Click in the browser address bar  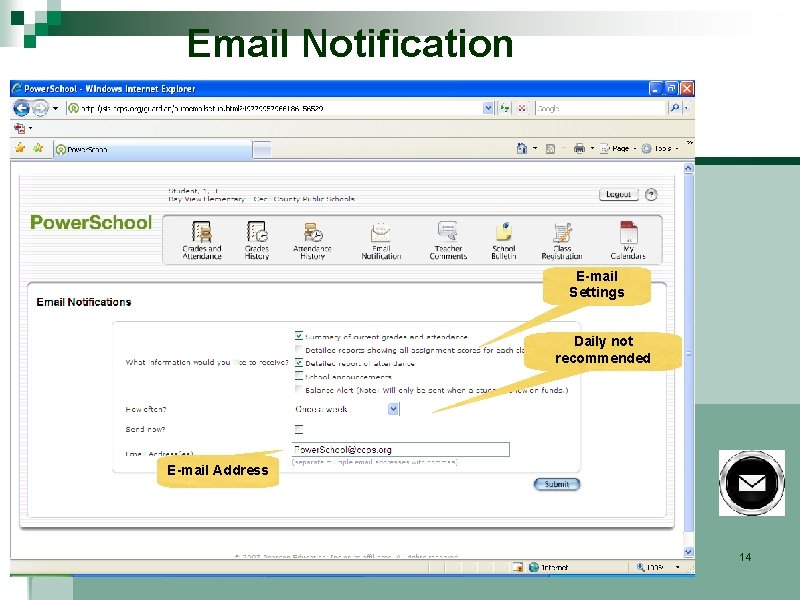tap(274, 108)
